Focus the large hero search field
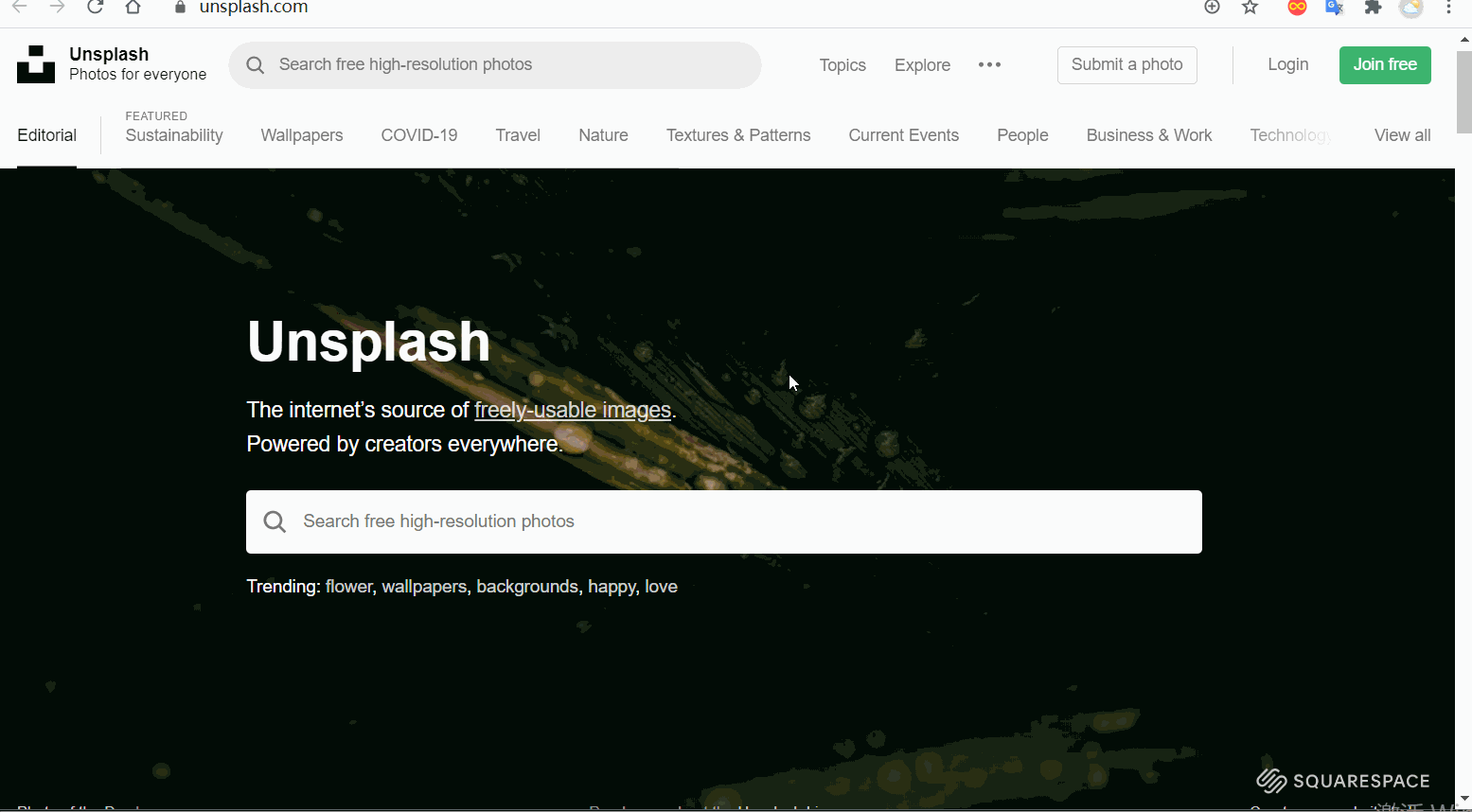Viewport: 1472px width, 812px height. 724,521
